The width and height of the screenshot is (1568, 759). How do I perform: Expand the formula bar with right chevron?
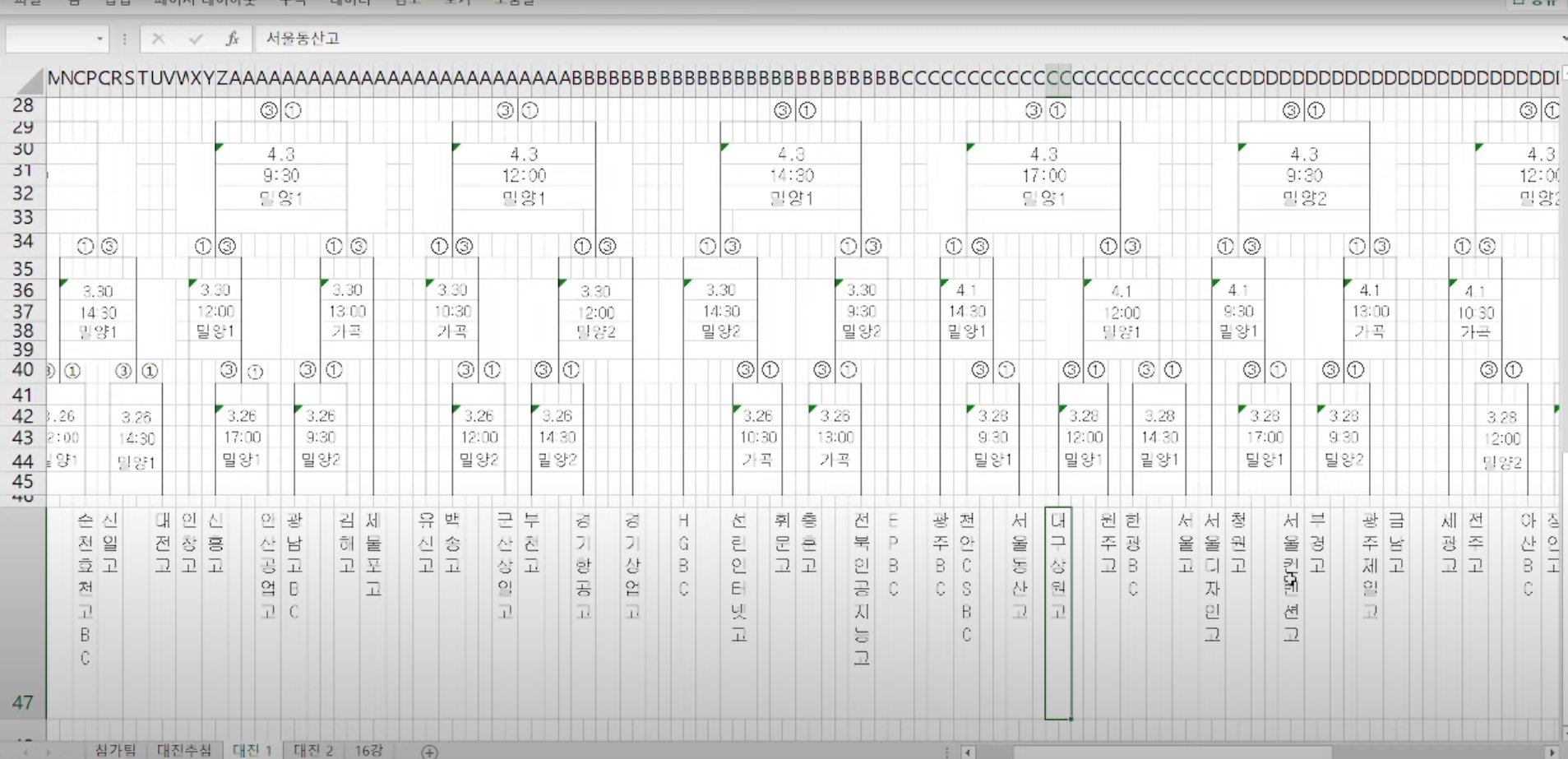click(x=1563, y=39)
